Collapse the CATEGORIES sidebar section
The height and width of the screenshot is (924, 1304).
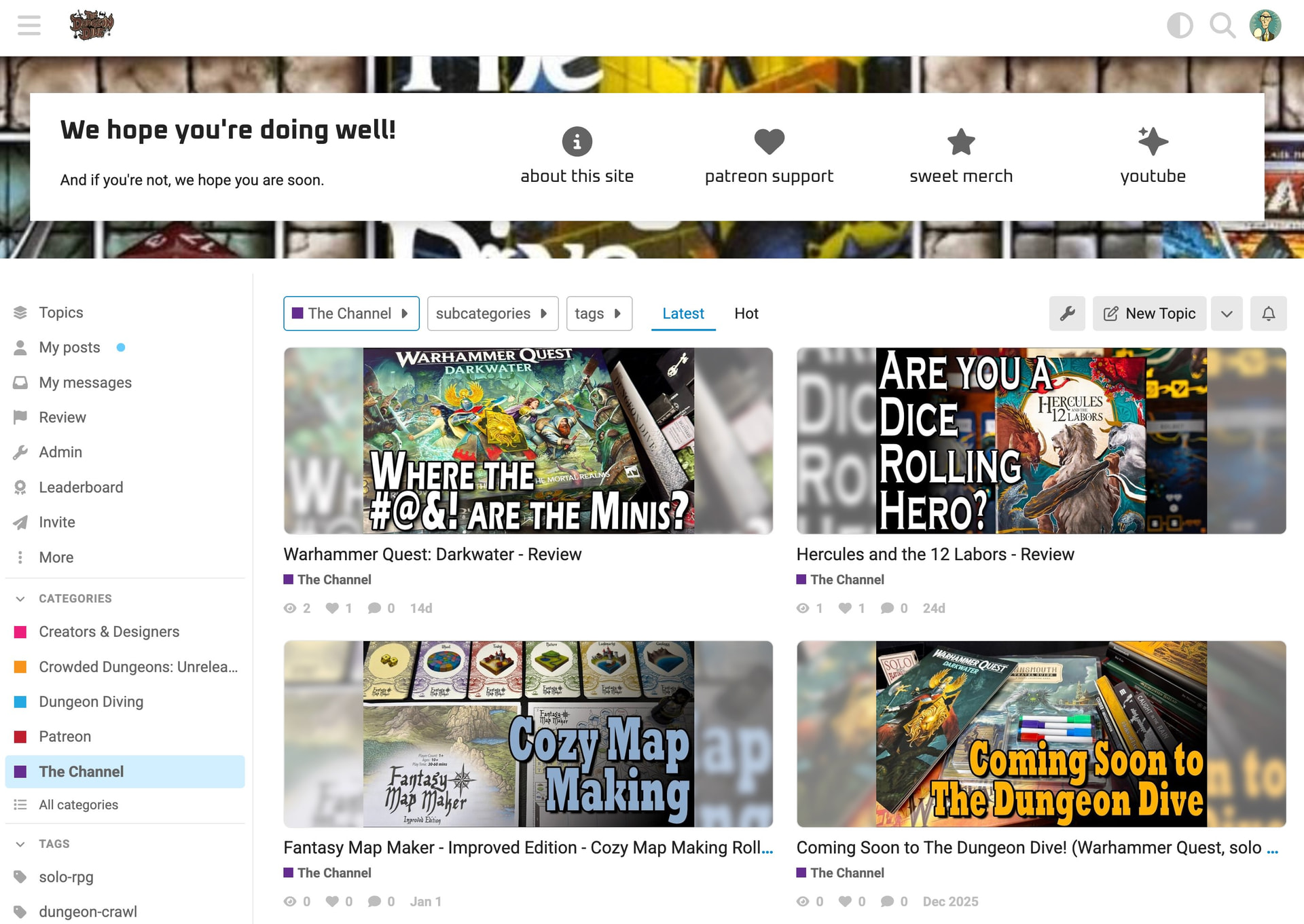(x=20, y=598)
